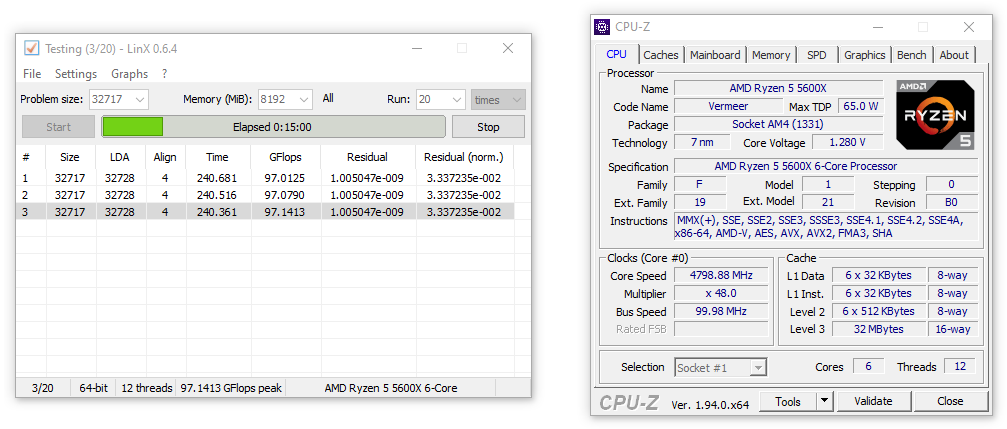Select test result row 3
The image size is (1007, 429).
pos(265,212)
